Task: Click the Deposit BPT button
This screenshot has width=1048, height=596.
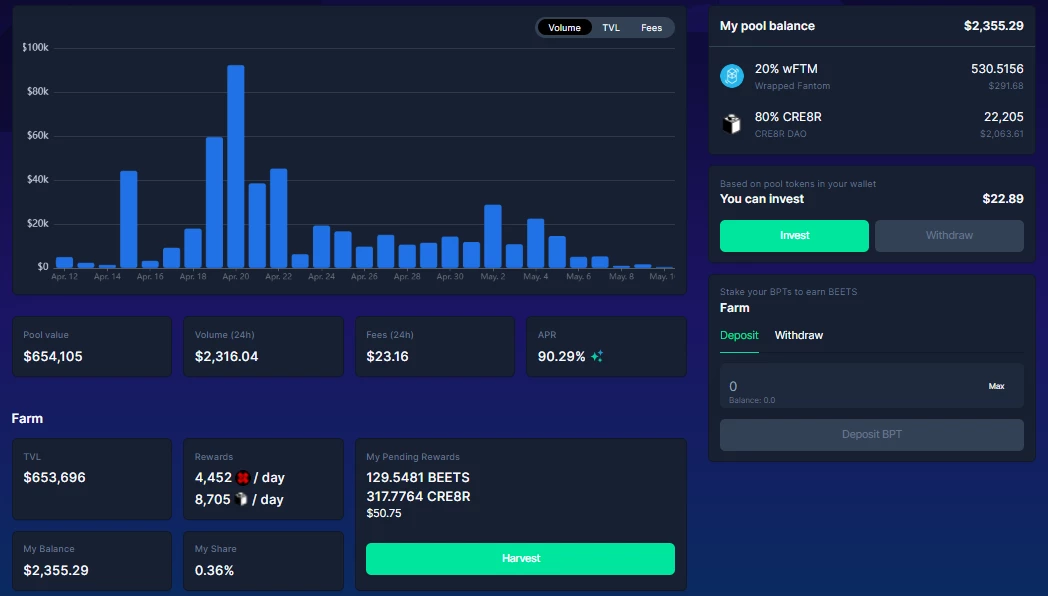Action: (872, 435)
